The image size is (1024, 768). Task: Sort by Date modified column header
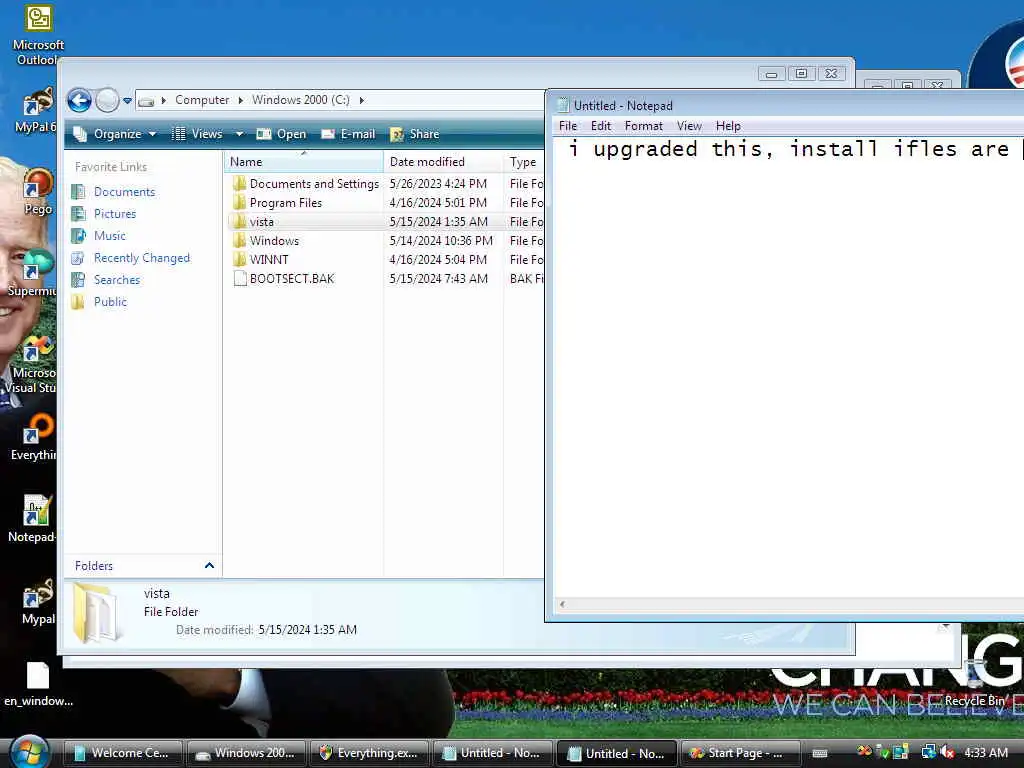444,162
